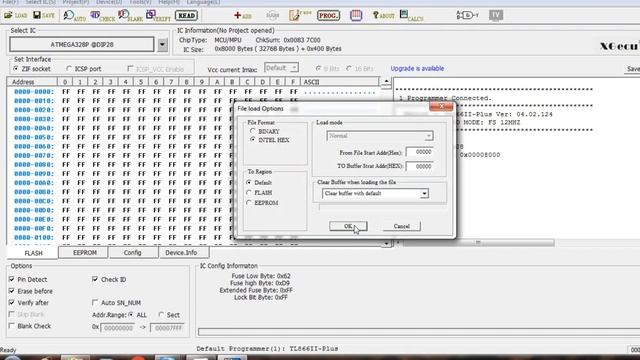Click the READ chip toolbar button
The height and width of the screenshot is (360, 640).
click(187, 16)
